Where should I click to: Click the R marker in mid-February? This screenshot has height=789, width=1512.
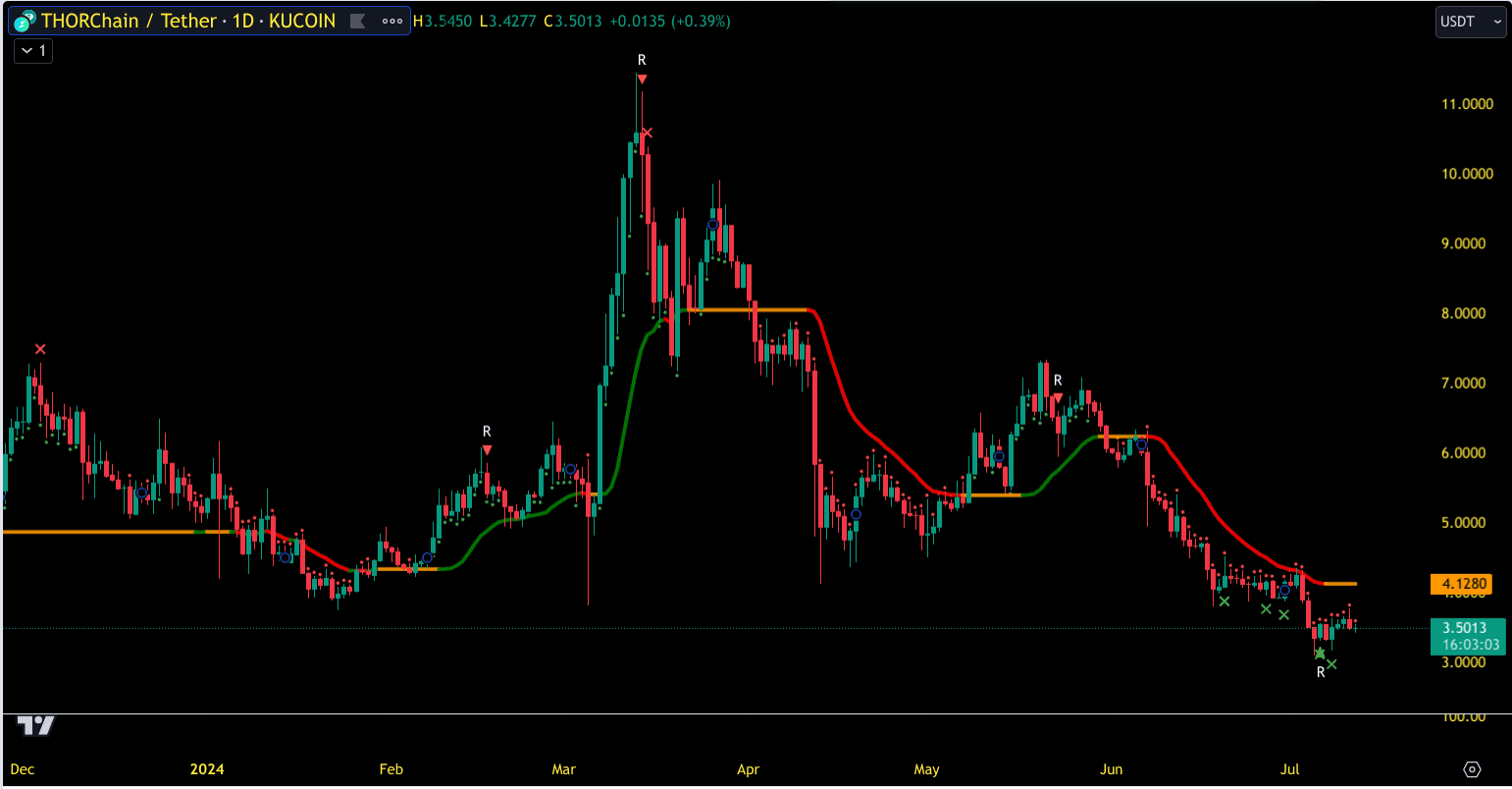[487, 432]
